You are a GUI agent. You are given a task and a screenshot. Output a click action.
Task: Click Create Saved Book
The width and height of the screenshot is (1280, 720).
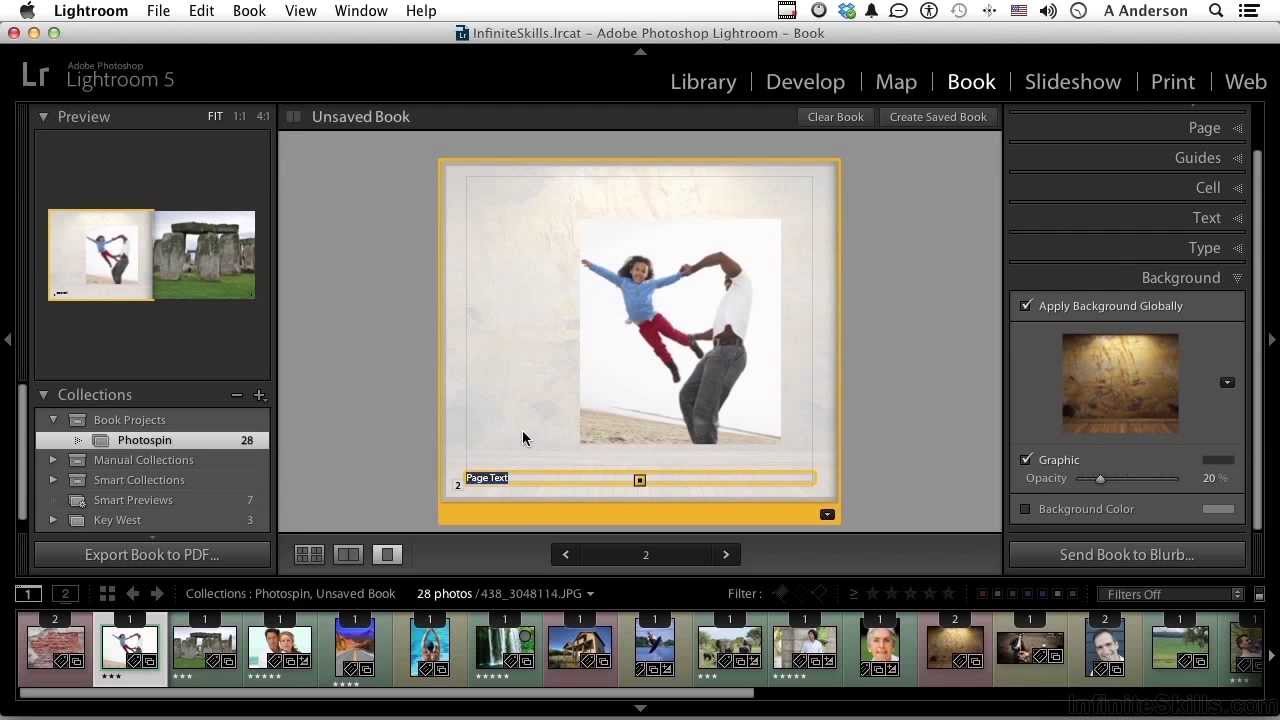pos(937,117)
